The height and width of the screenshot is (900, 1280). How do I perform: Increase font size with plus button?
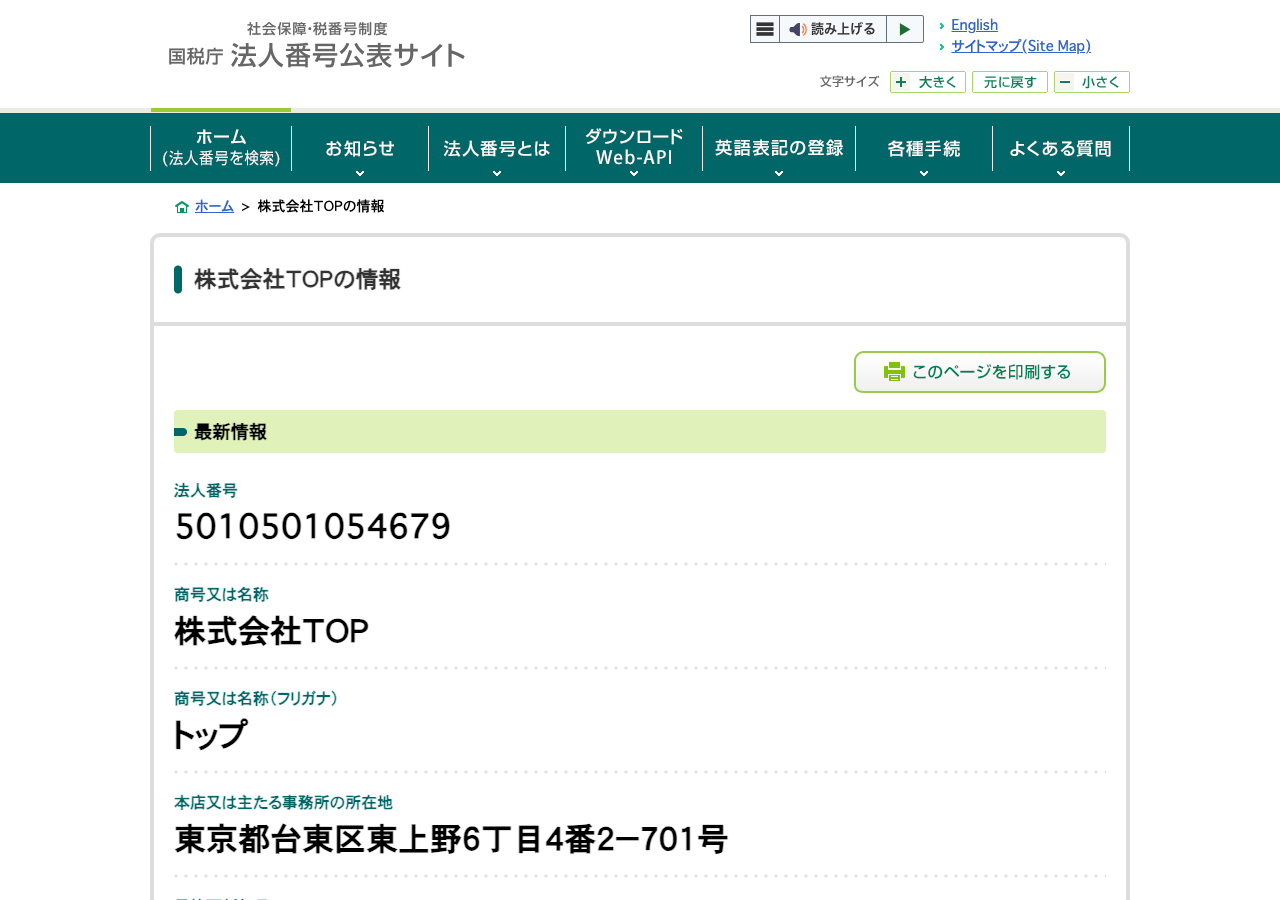(928, 82)
